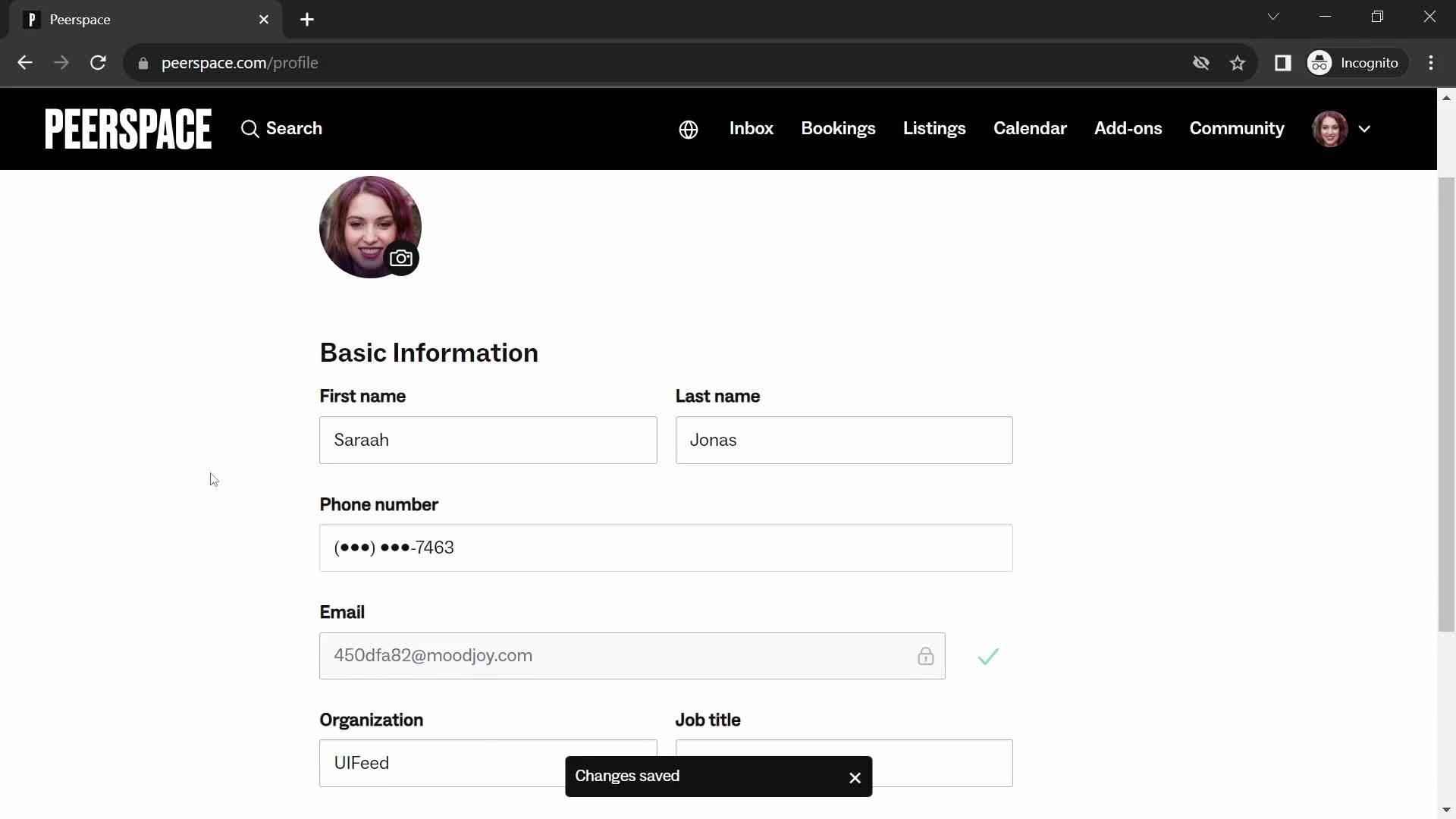1456x819 pixels.
Task: Click the camera icon on profile photo
Action: 403,258
